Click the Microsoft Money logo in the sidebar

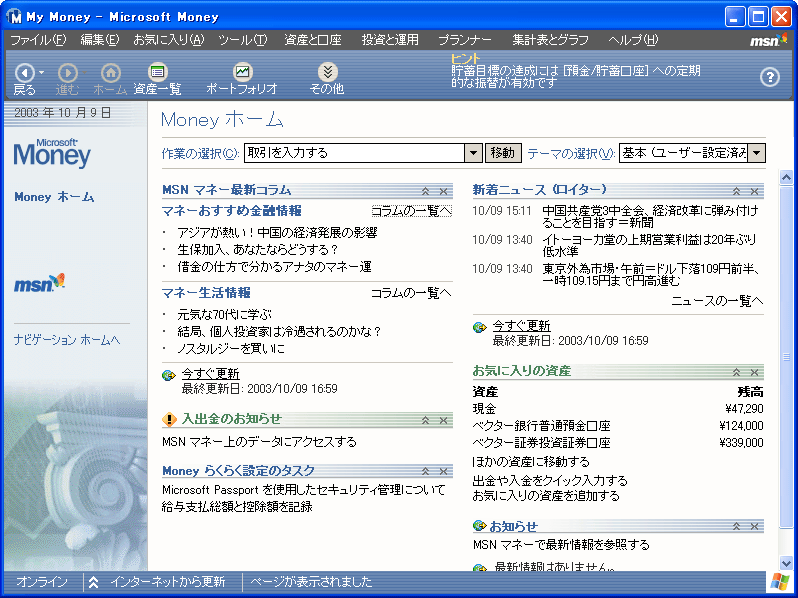[x=52, y=153]
